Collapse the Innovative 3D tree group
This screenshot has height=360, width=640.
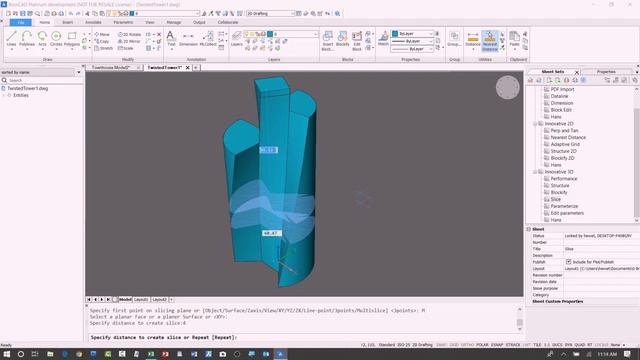pyautogui.click(x=535, y=172)
